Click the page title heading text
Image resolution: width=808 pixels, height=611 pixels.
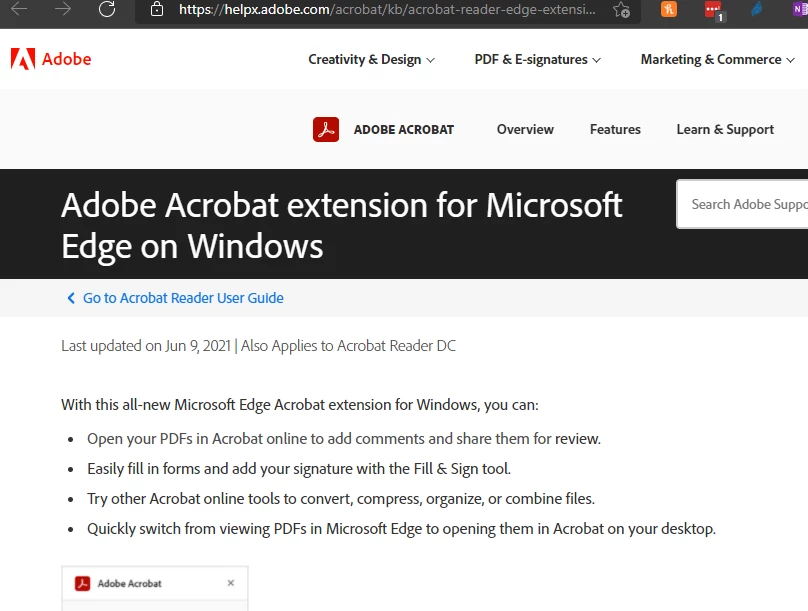click(342, 225)
